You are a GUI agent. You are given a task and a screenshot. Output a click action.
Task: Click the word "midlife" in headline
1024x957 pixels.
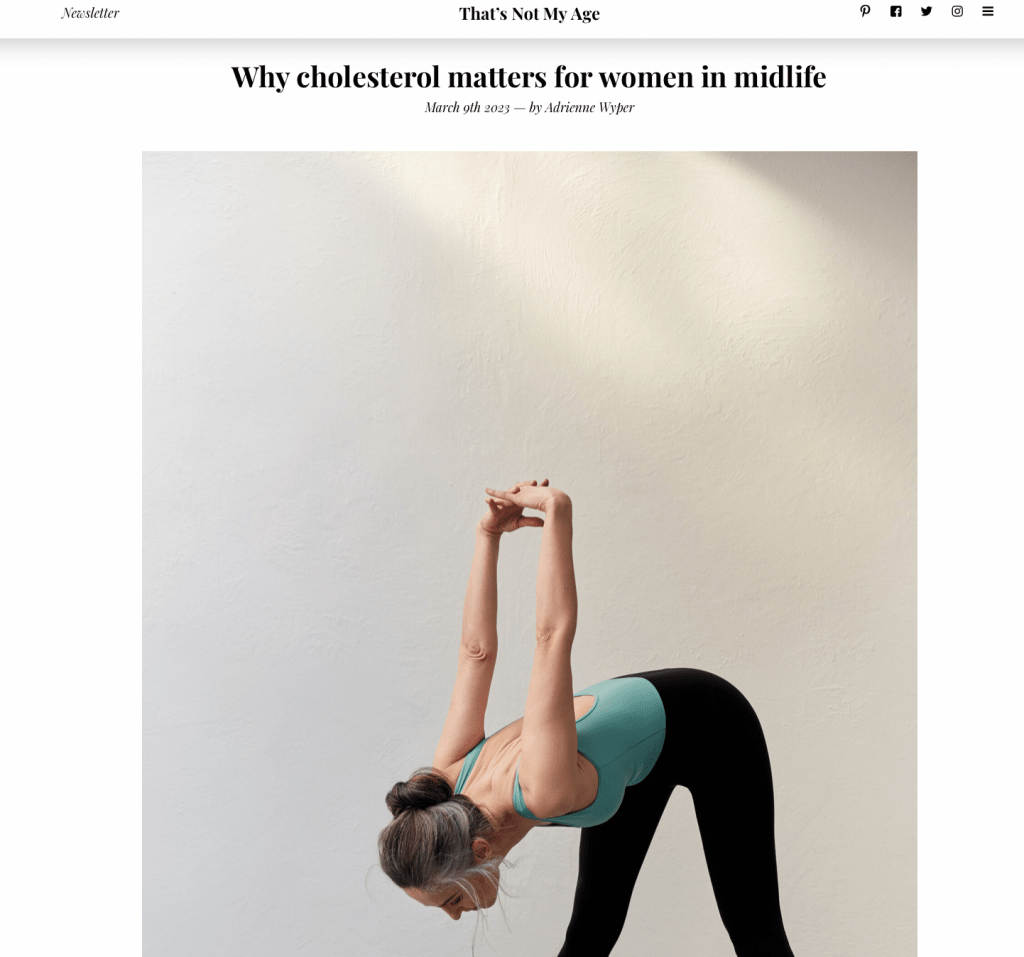tap(780, 77)
